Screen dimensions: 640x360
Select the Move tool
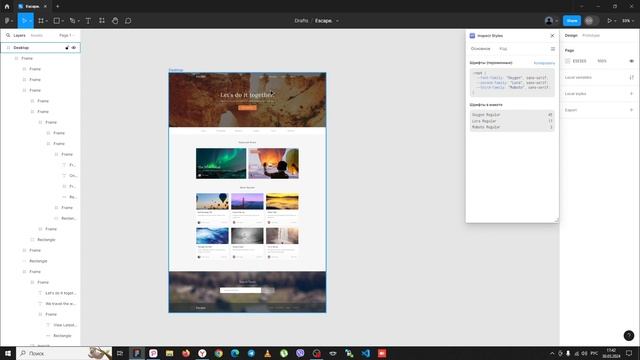(24, 20)
